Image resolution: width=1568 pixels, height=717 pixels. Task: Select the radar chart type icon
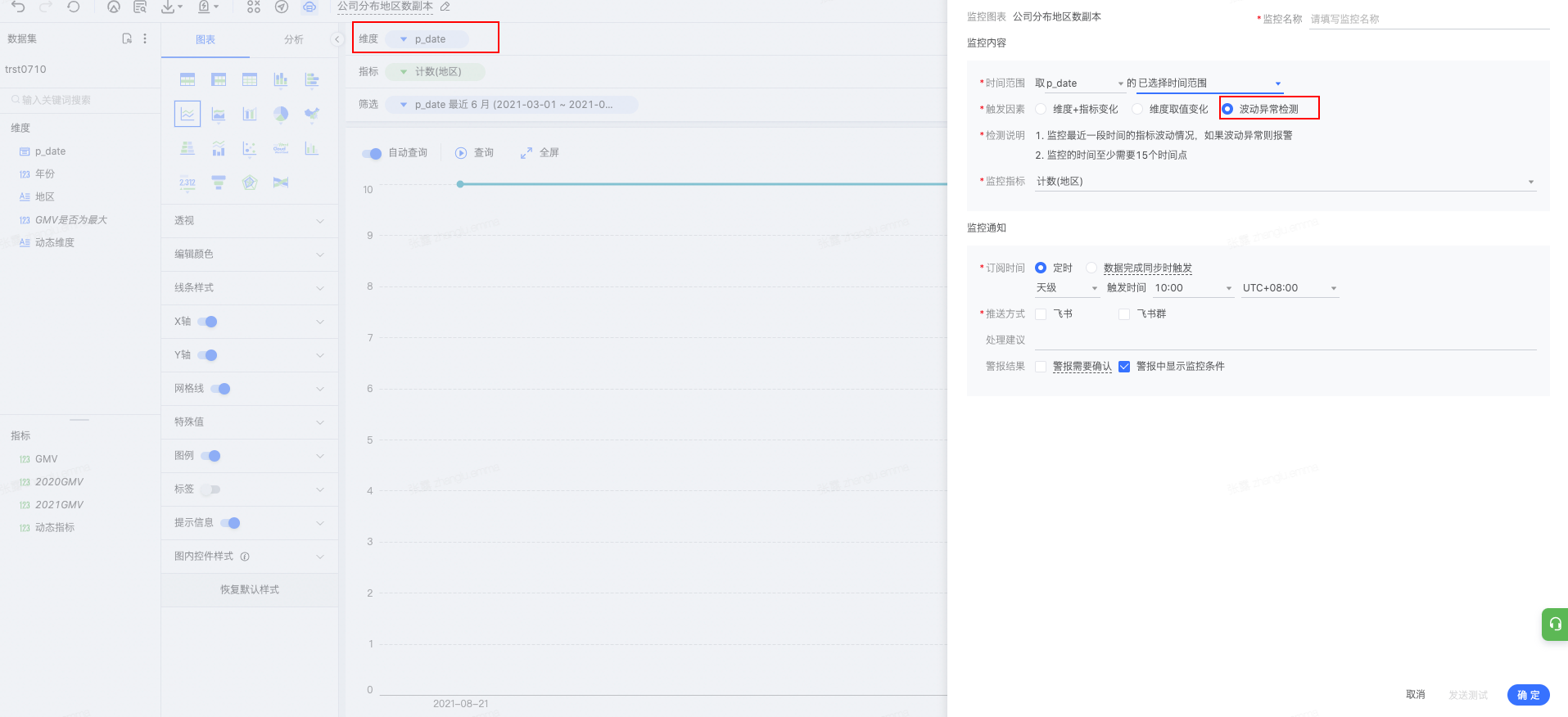click(x=250, y=183)
